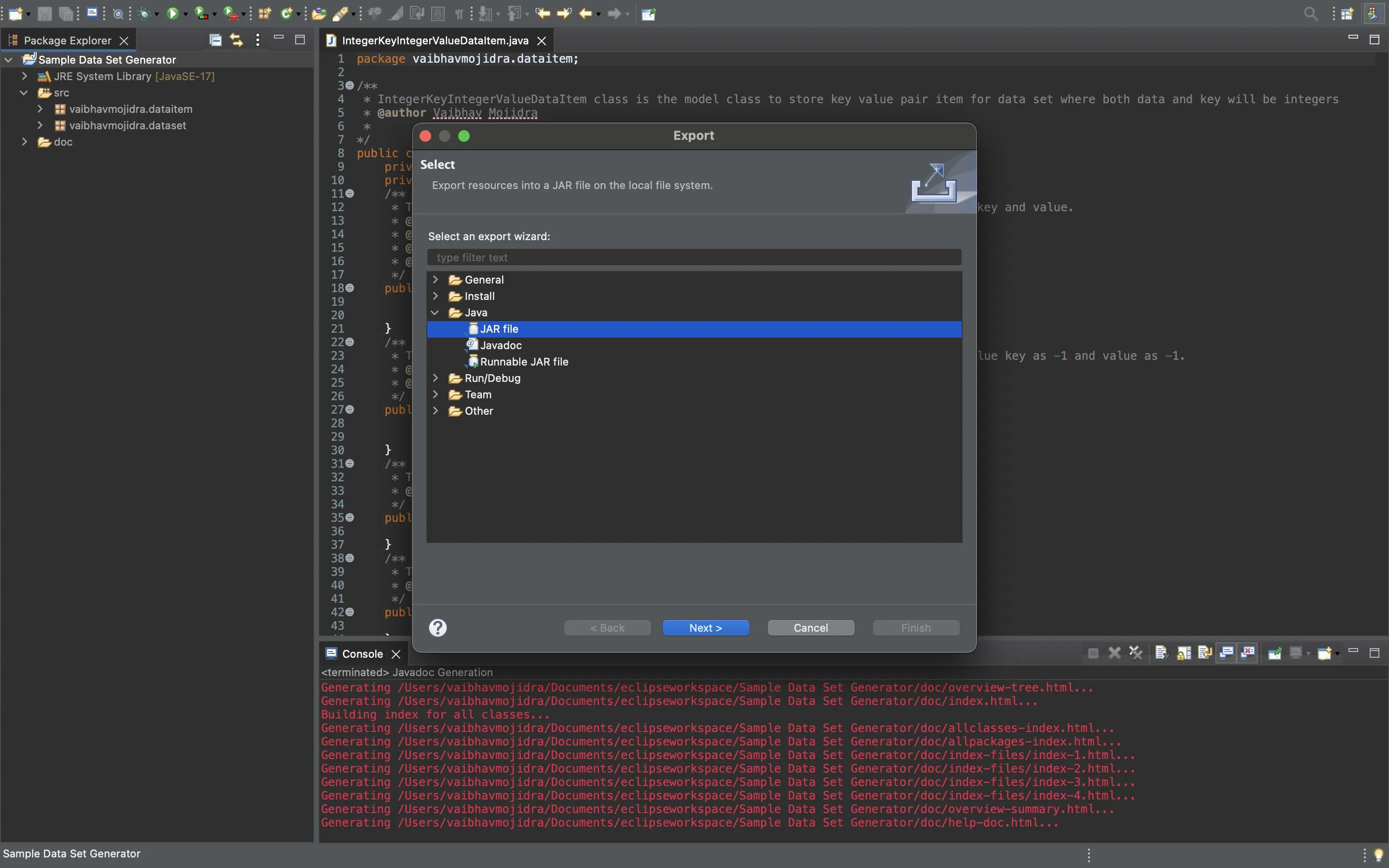Image resolution: width=1389 pixels, height=868 pixels.
Task: Toggle Scroll Lock in Console toolbar
Action: point(1184,653)
